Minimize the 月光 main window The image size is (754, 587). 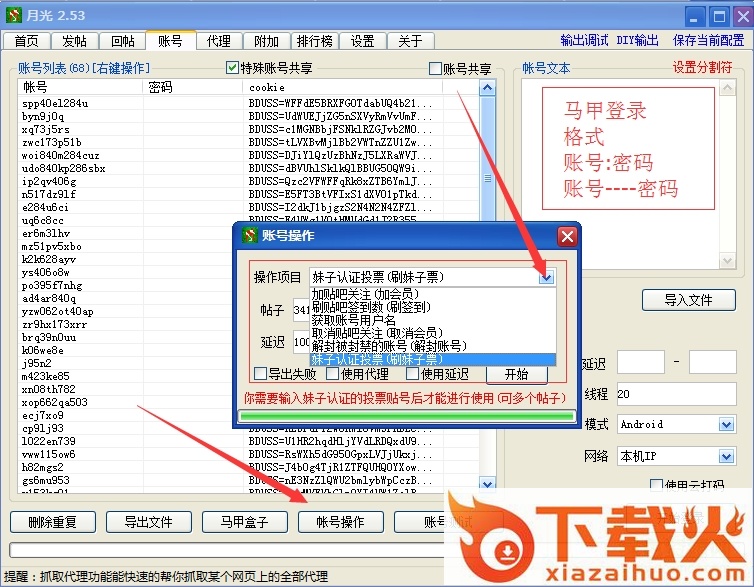(691, 14)
